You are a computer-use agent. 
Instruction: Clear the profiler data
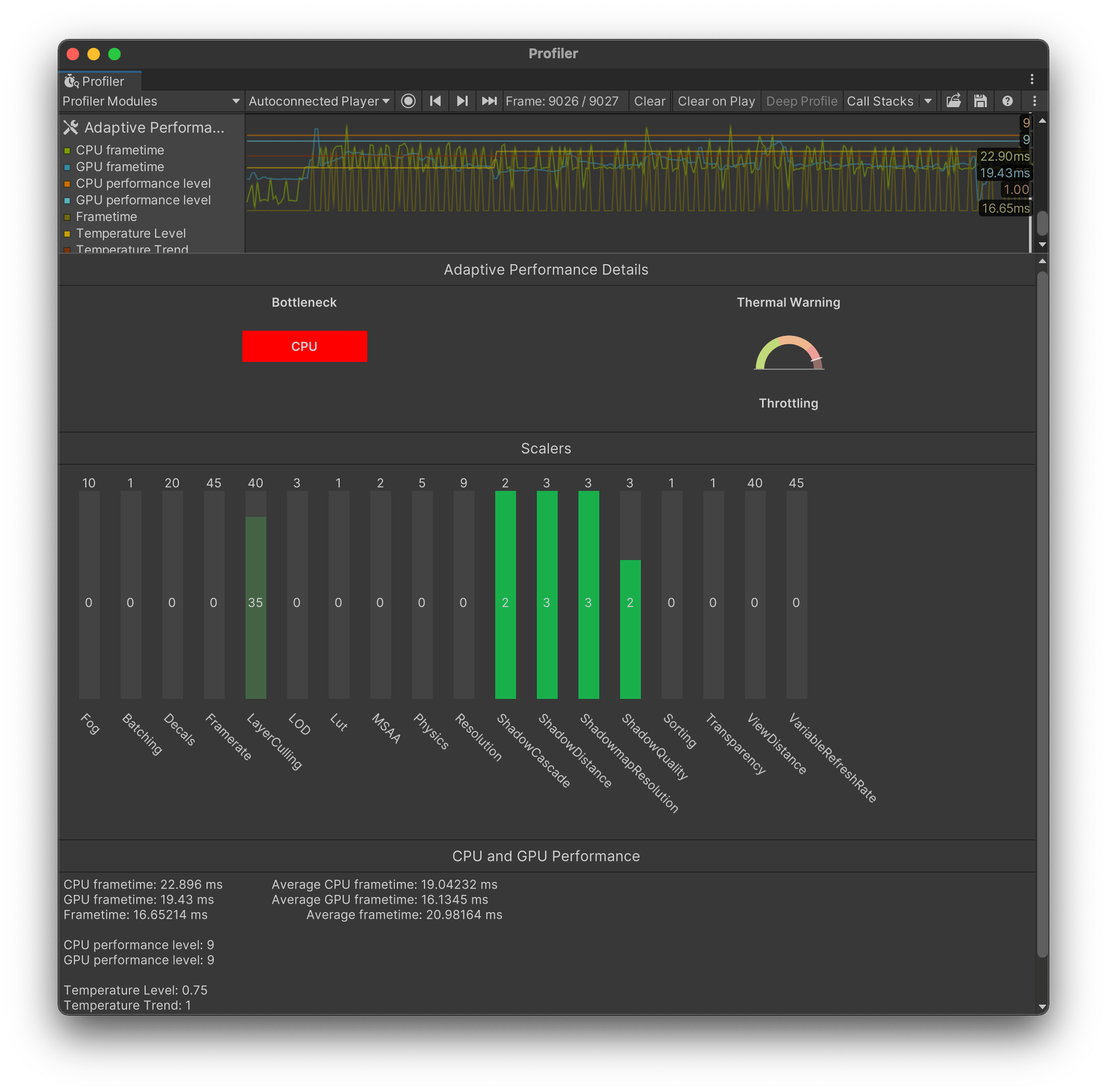click(649, 101)
